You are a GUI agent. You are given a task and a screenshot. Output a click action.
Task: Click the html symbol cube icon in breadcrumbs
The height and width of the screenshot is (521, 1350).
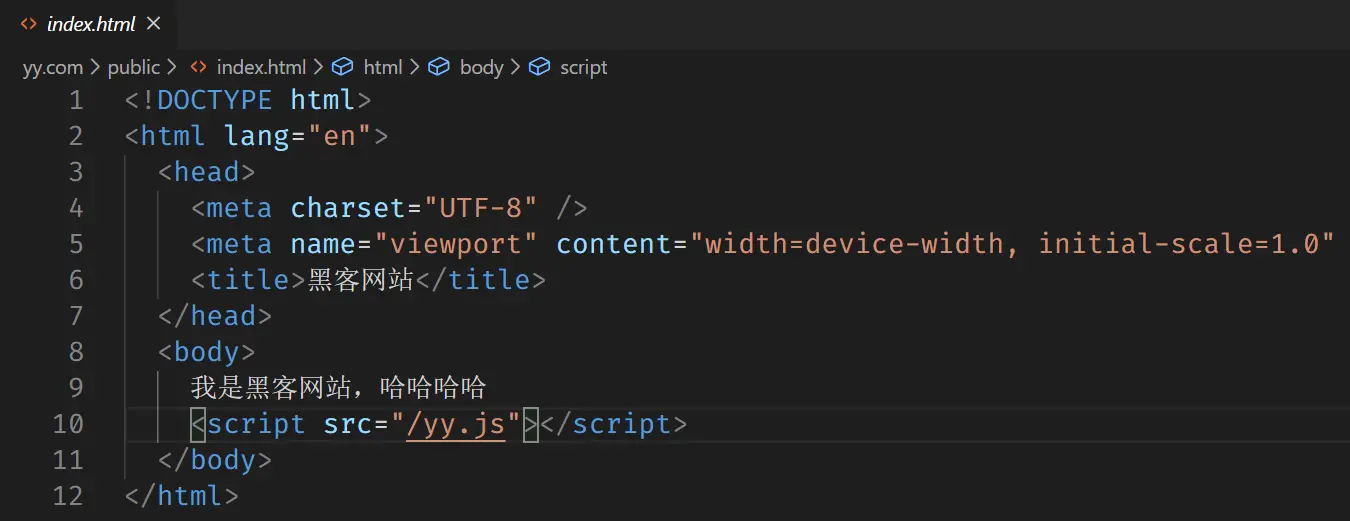343,67
